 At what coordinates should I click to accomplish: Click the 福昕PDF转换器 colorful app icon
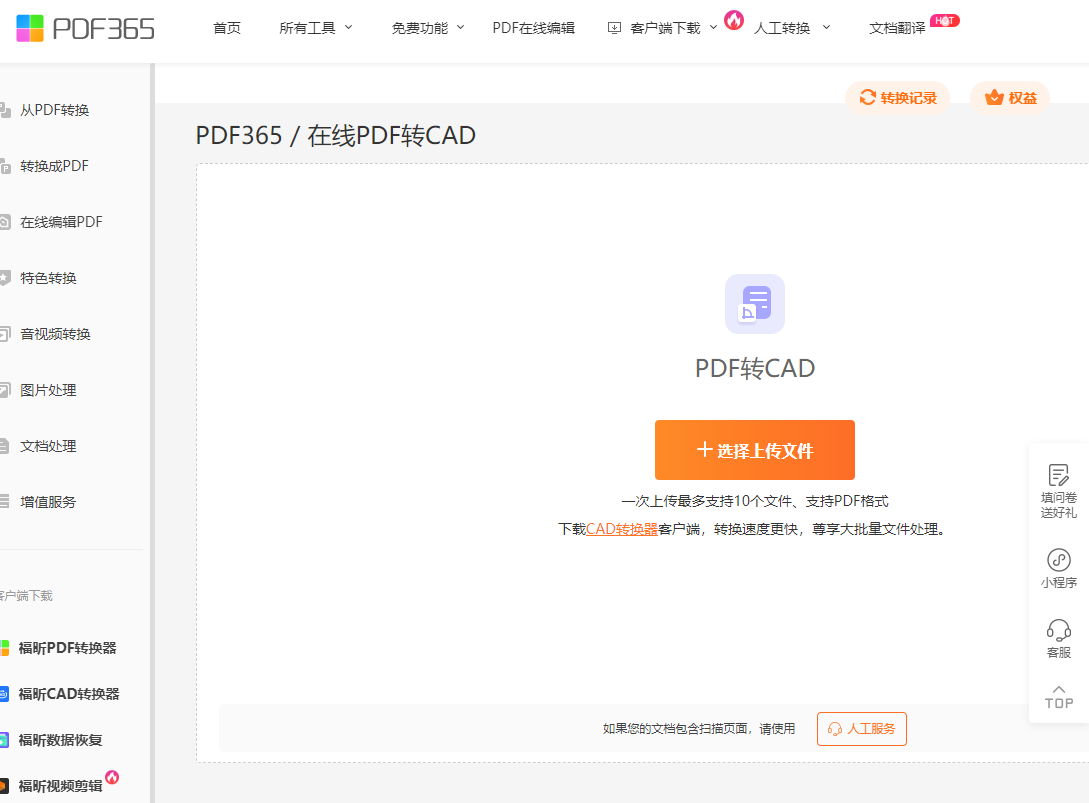pyautogui.click(x=4, y=648)
